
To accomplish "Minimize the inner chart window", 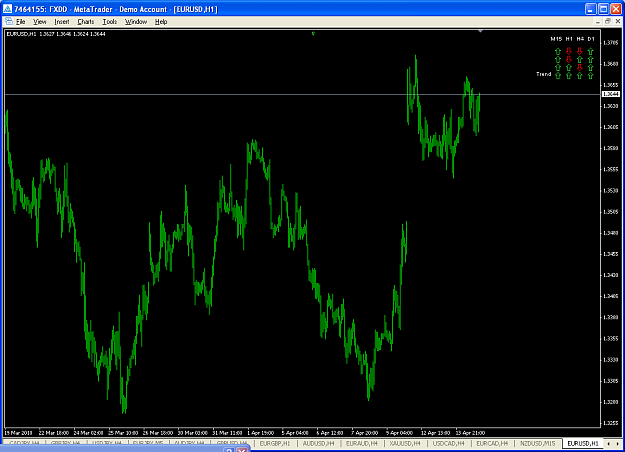I will coord(597,22).
